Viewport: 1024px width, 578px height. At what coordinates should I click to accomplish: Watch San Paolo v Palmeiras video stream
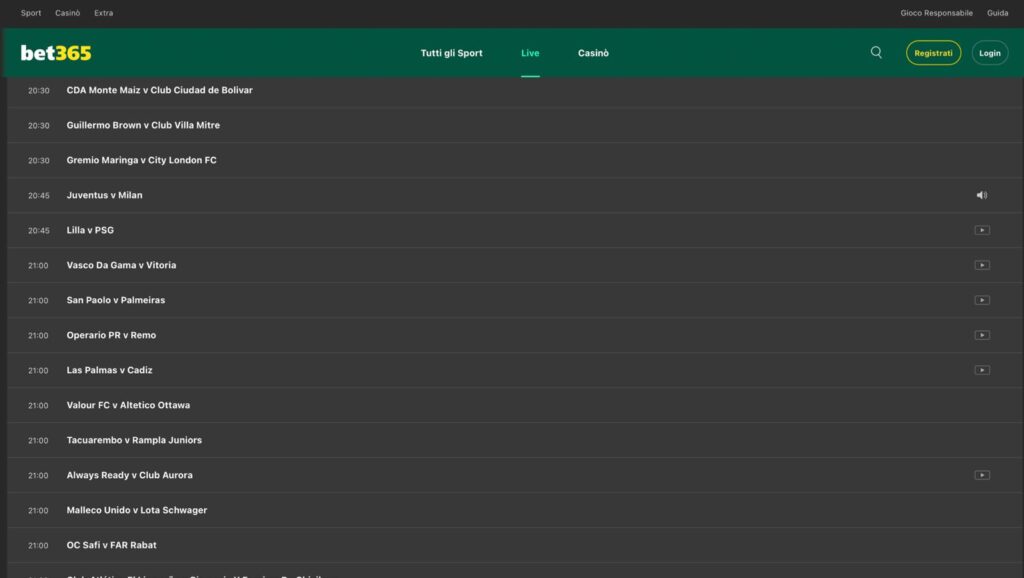coord(982,301)
